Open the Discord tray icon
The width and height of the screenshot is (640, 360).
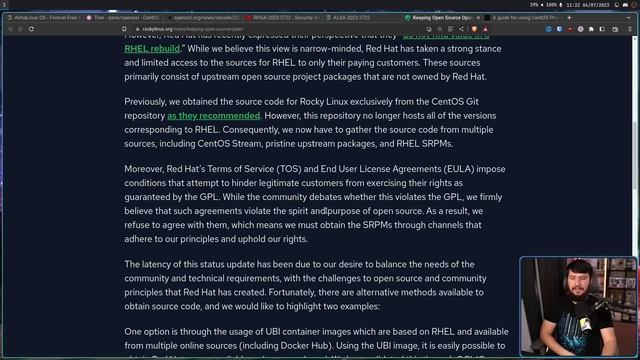625,5
